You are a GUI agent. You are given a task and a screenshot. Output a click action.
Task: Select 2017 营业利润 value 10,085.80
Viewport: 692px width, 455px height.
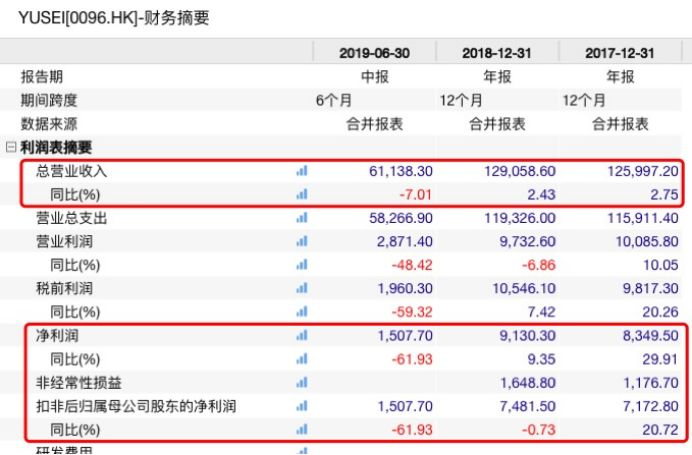(x=643, y=241)
